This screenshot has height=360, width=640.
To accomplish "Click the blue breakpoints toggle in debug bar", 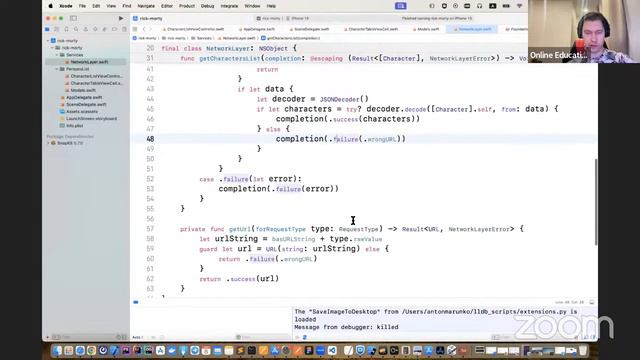I will pos(136,302).
